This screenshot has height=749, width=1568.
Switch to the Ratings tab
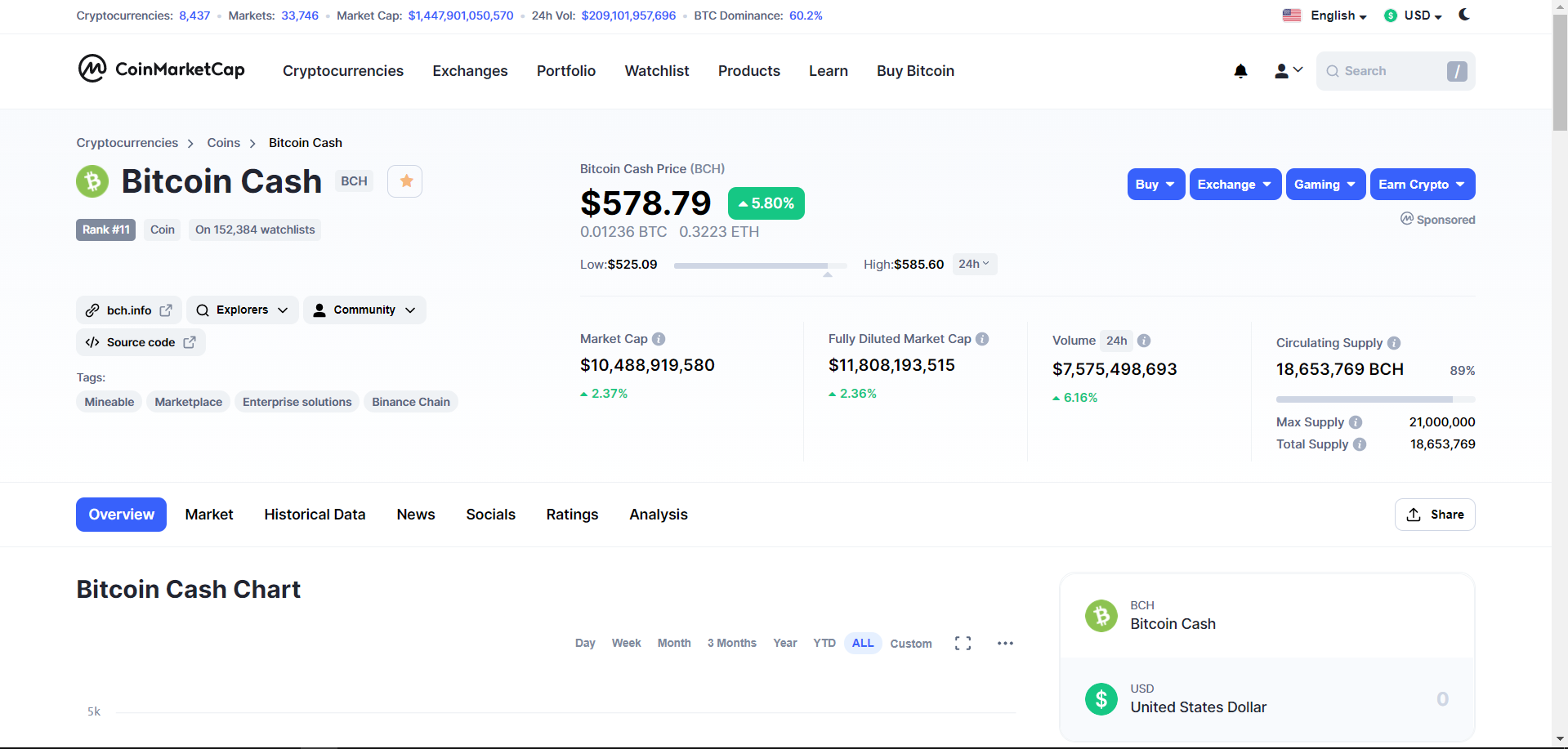click(572, 515)
